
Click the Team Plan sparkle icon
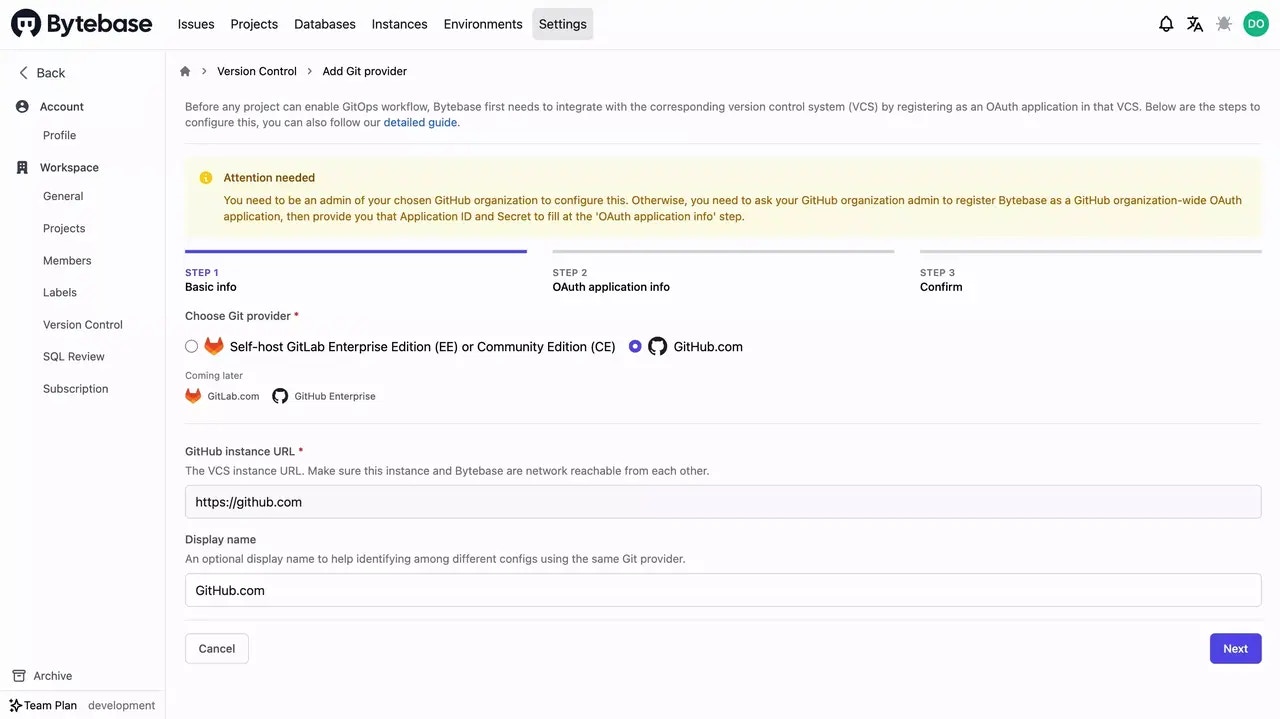pos(13,705)
